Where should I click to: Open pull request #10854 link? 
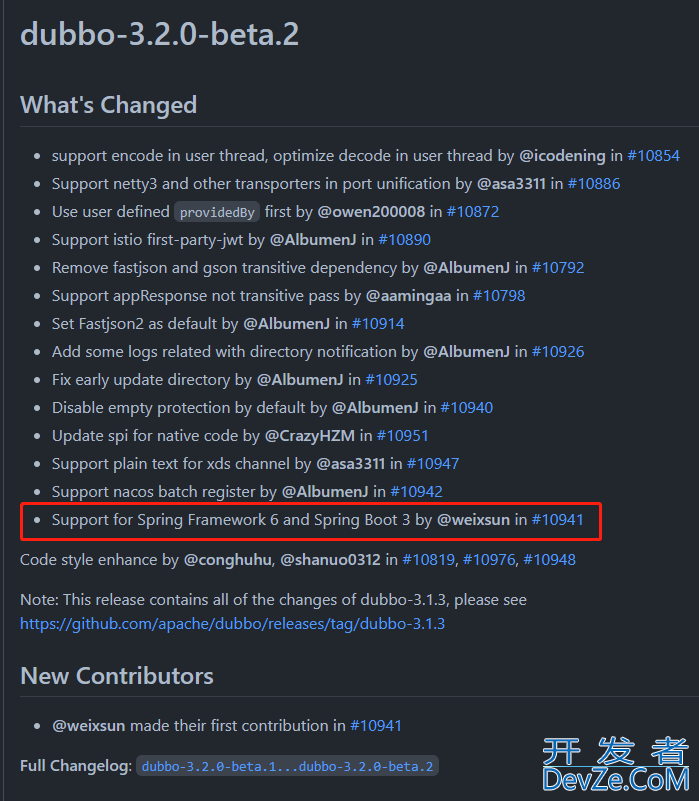[x=654, y=156]
